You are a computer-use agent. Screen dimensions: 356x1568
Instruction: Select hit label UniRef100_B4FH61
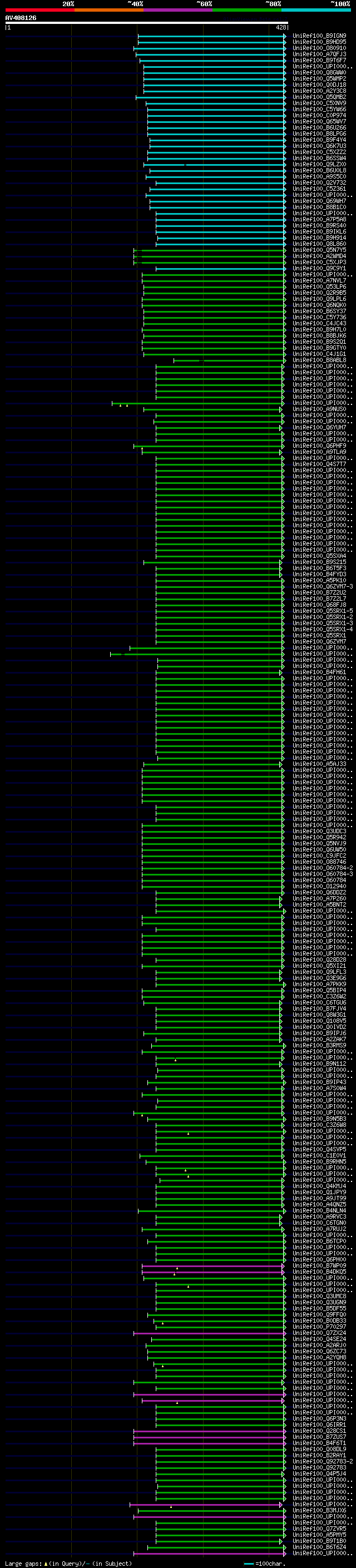coord(319,672)
